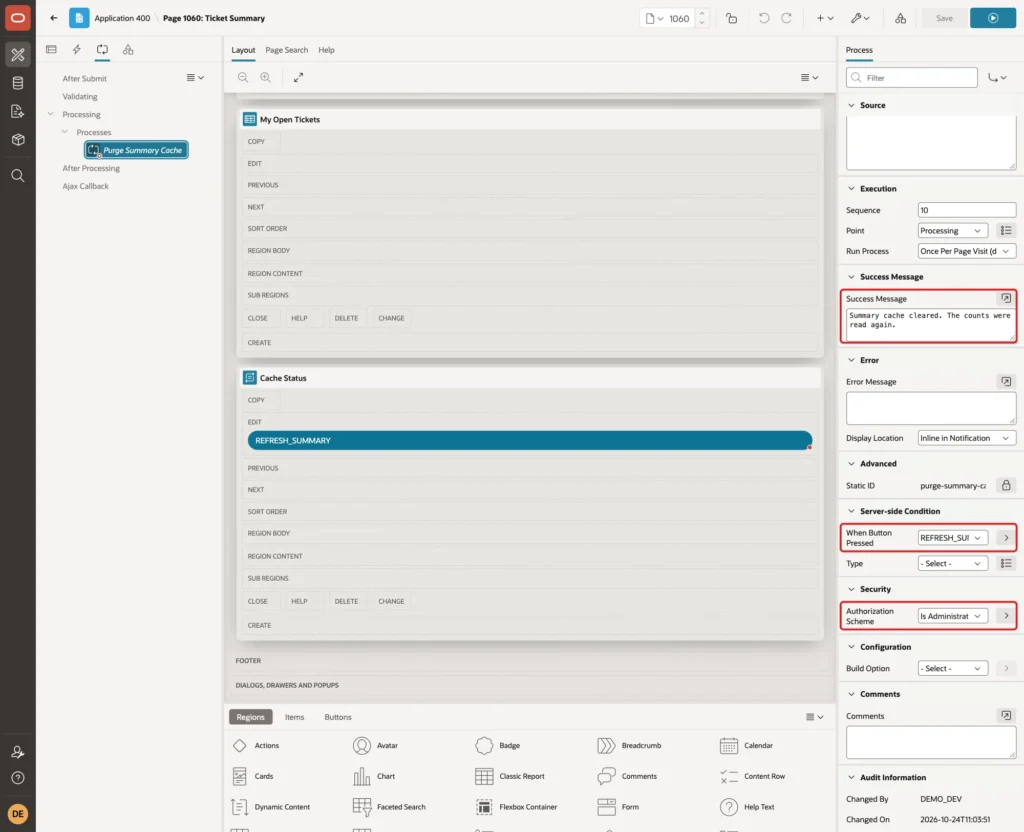1024x832 pixels.
Task: Increment the page number stepper up
Action: [x=702, y=14]
